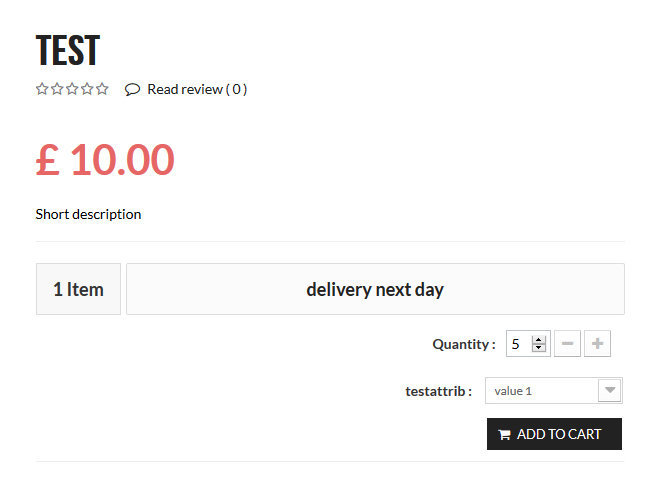Click the "delivery next day" box
Viewport: 662px width, 477px height.
375,289
